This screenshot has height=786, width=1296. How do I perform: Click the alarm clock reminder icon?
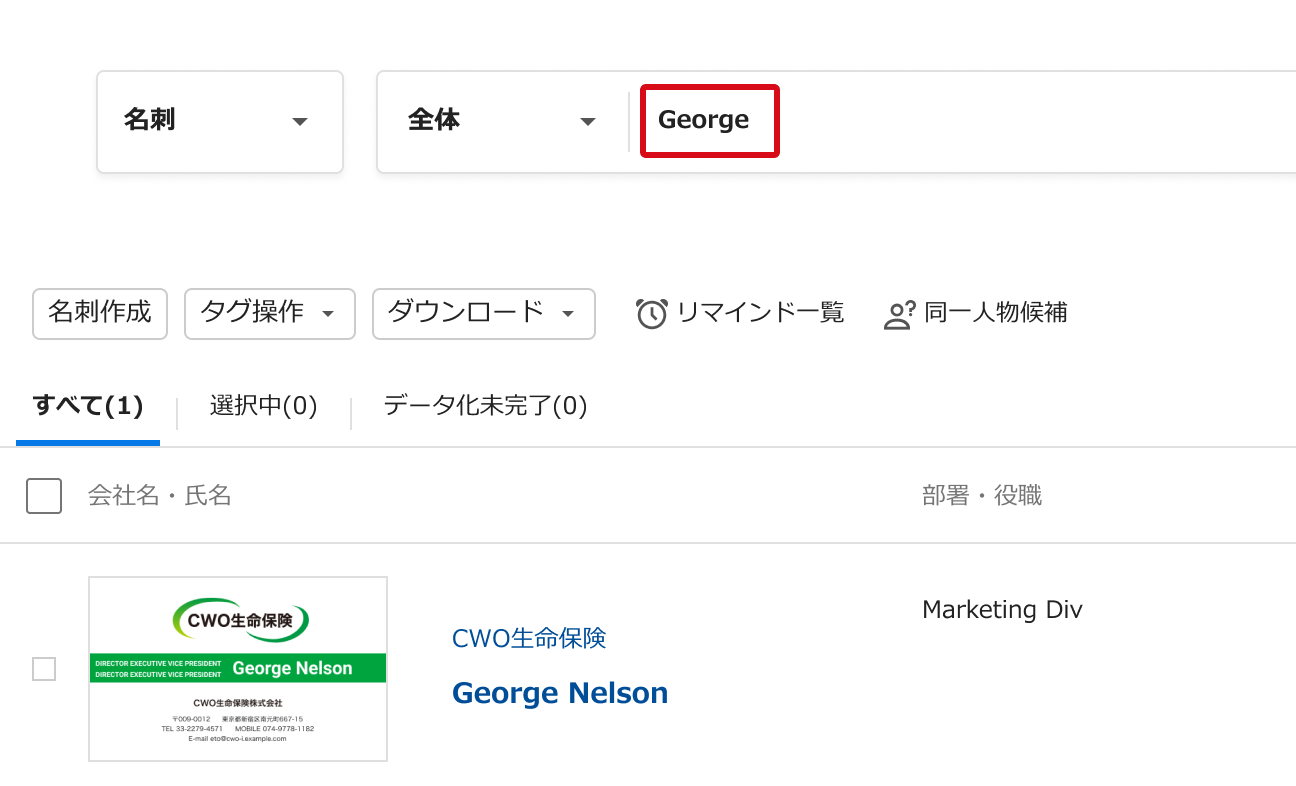pos(651,313)
